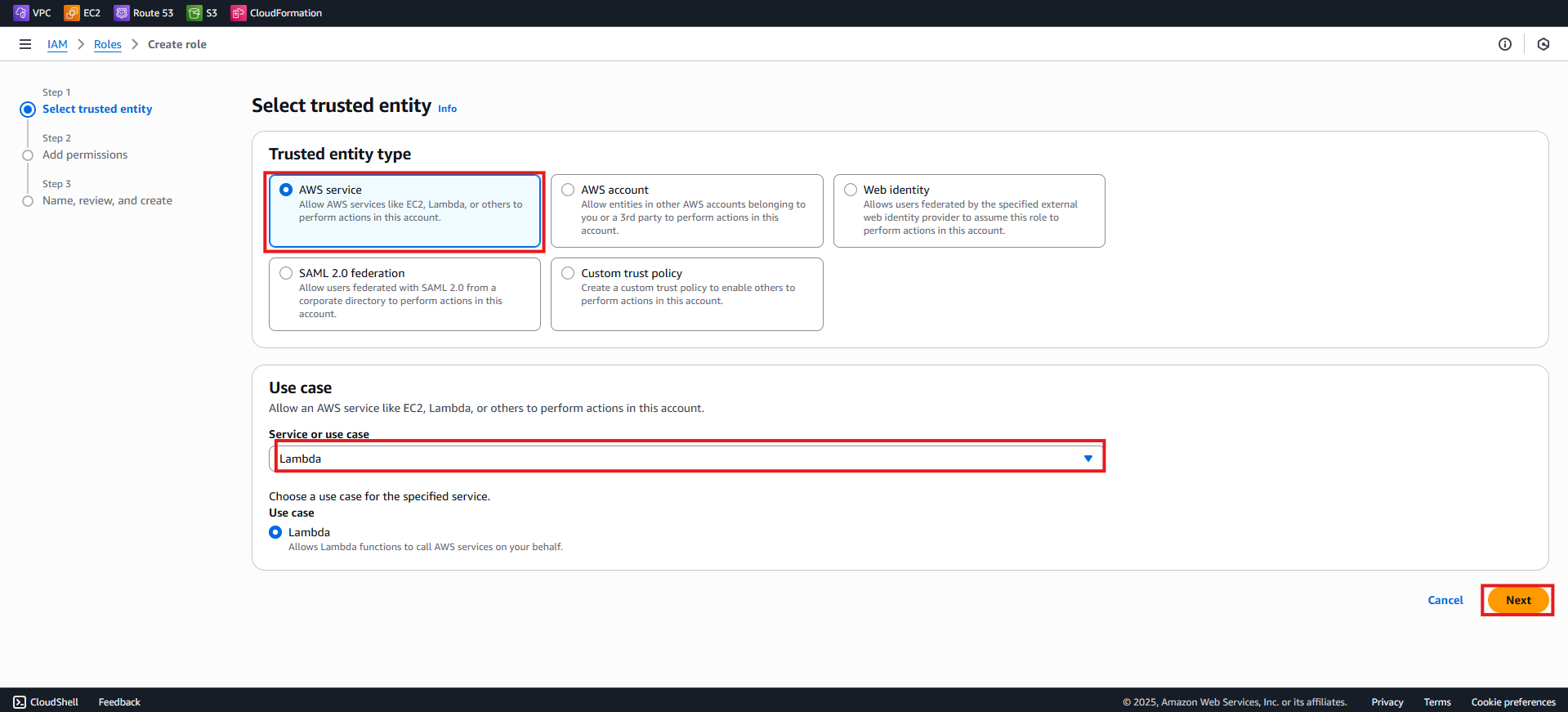This screenshot has height=712, width=1568.
Task: Click the Next button
Action: (x=1518, y=600)
